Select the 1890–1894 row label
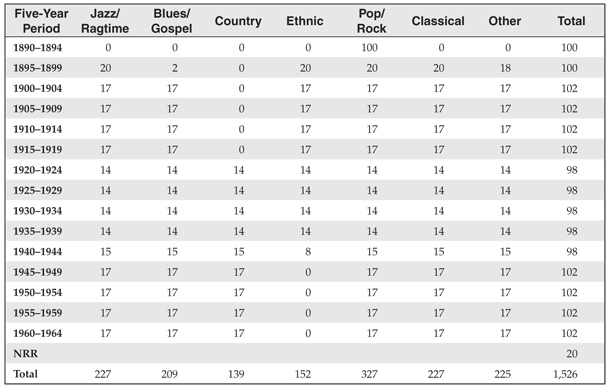This screenshot has height=389, width=610. [38, 48]
